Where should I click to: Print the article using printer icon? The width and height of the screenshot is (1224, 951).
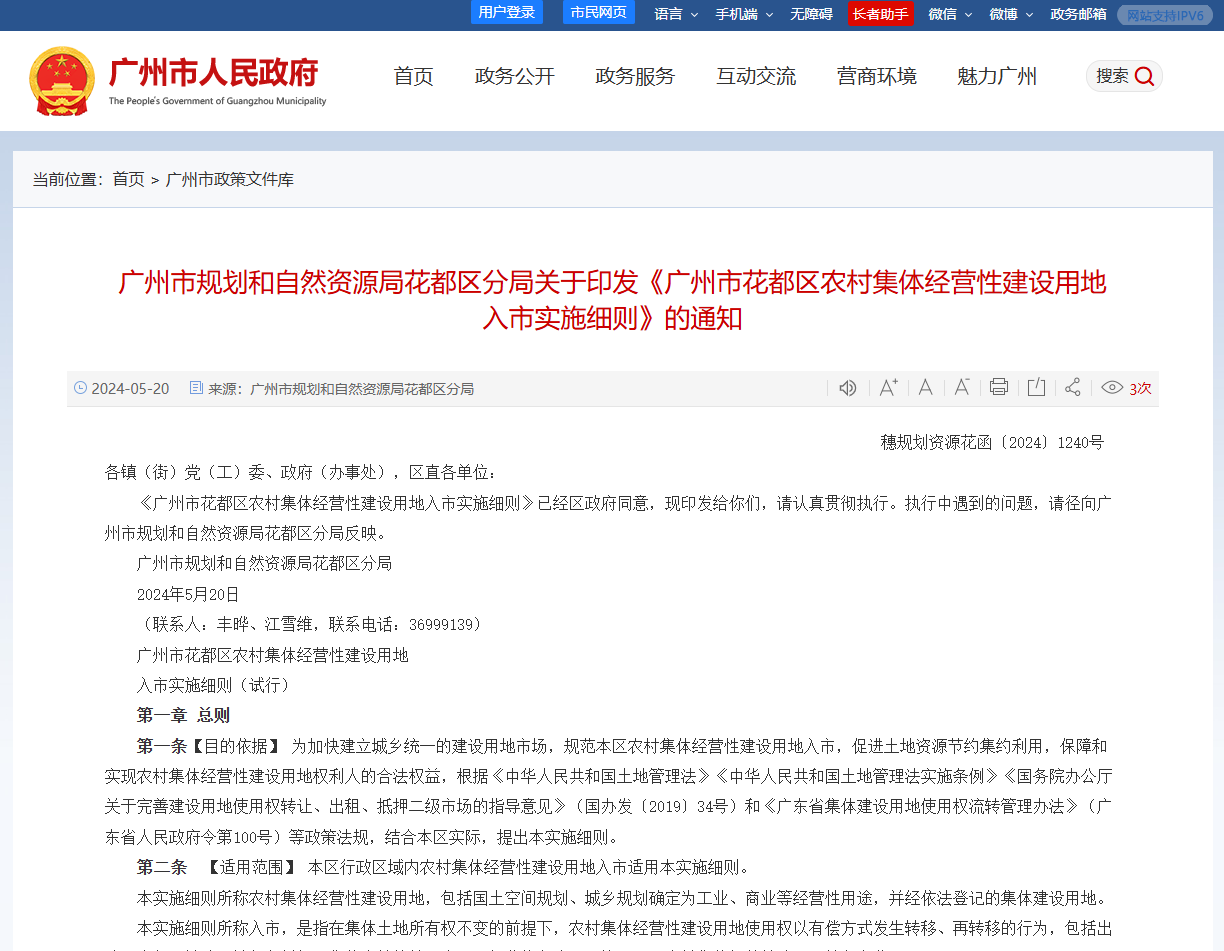click(998, 388)
